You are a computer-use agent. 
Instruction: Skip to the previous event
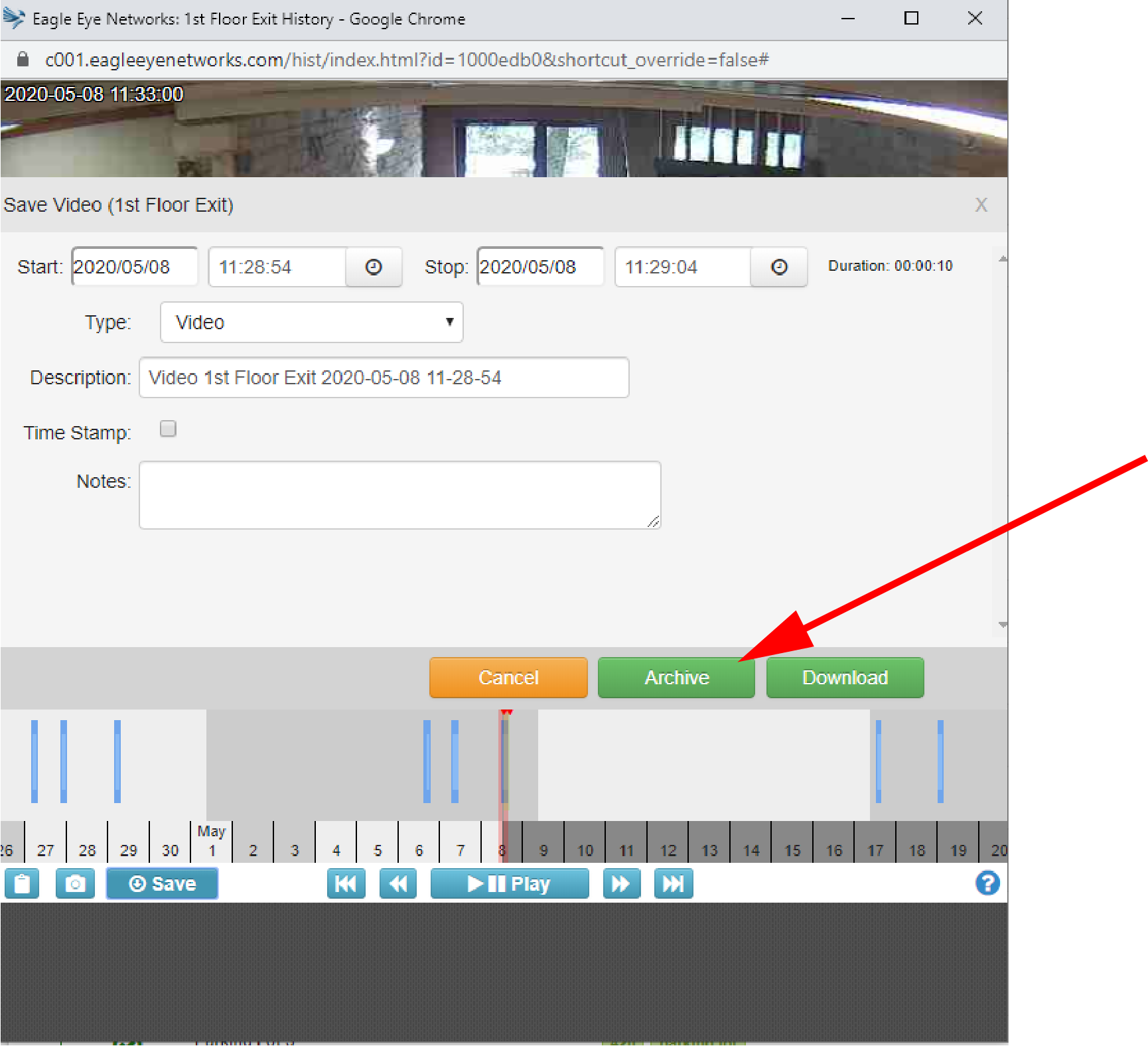point(346,884)
